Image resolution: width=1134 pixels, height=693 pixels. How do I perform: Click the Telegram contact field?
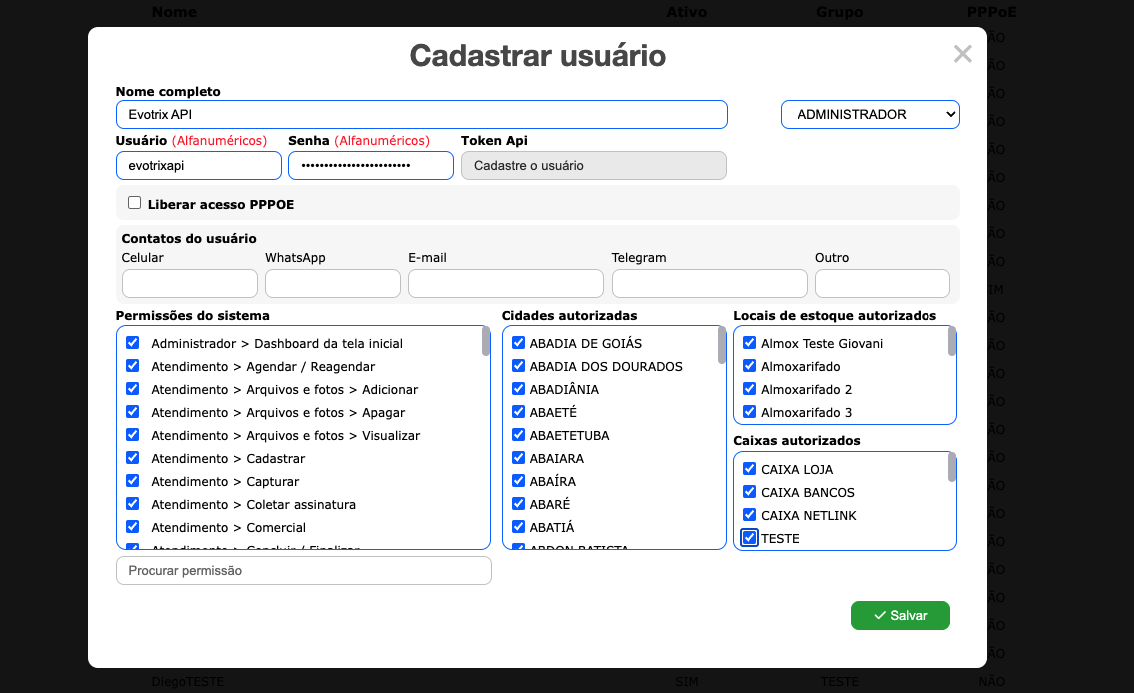click(709, 284)
